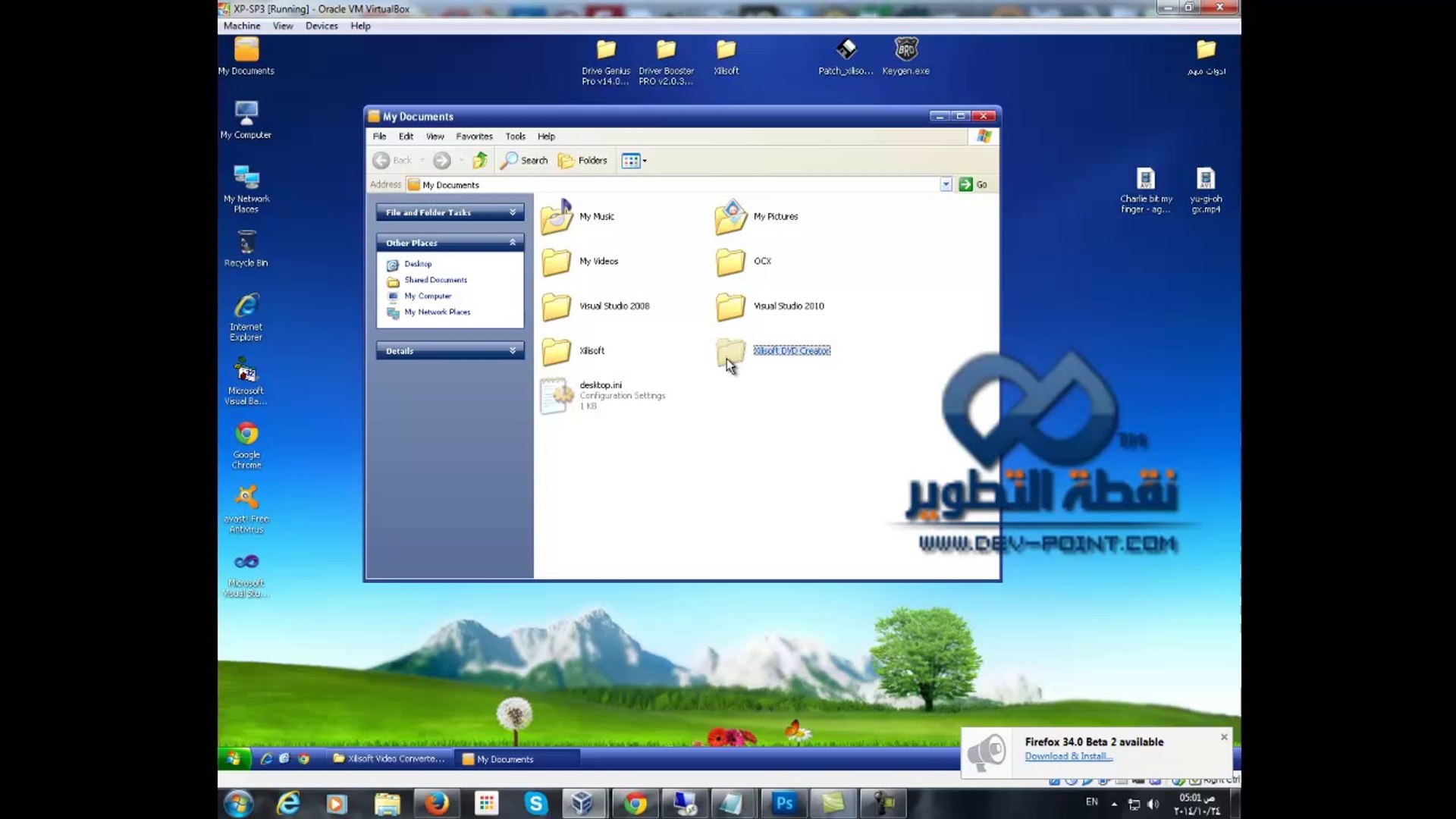Select the Visual Studio 2010 folder
The width and height of the screenshot is (1456, 819).
[x=770, y=306]
